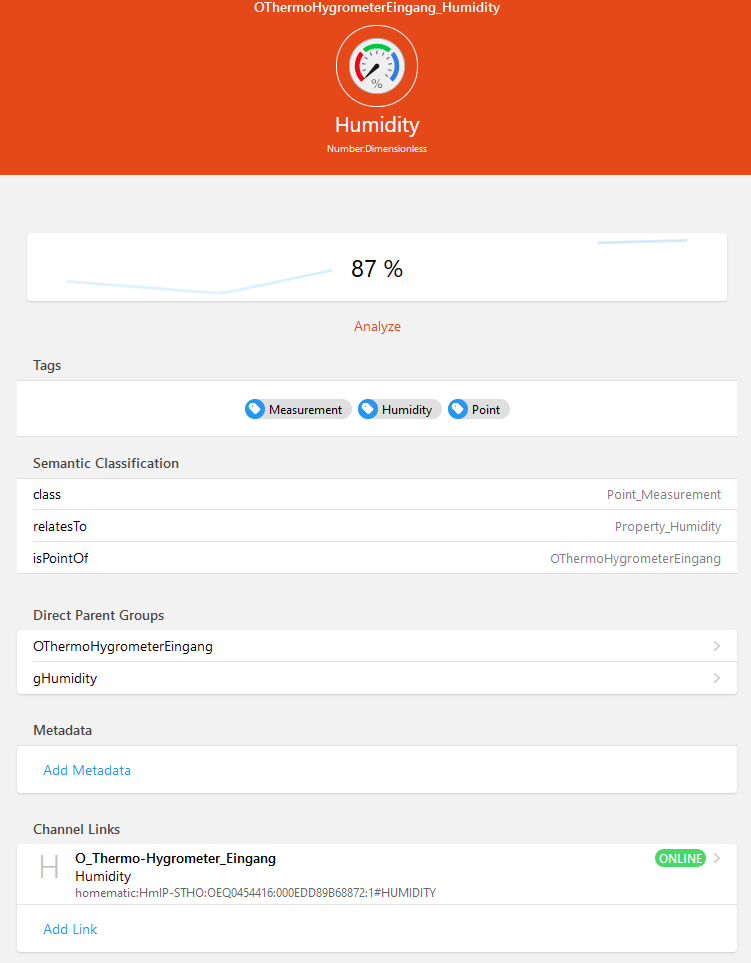The image size is (751, 963).
Task: Select the Humidity tag chip
Action: 400,409
